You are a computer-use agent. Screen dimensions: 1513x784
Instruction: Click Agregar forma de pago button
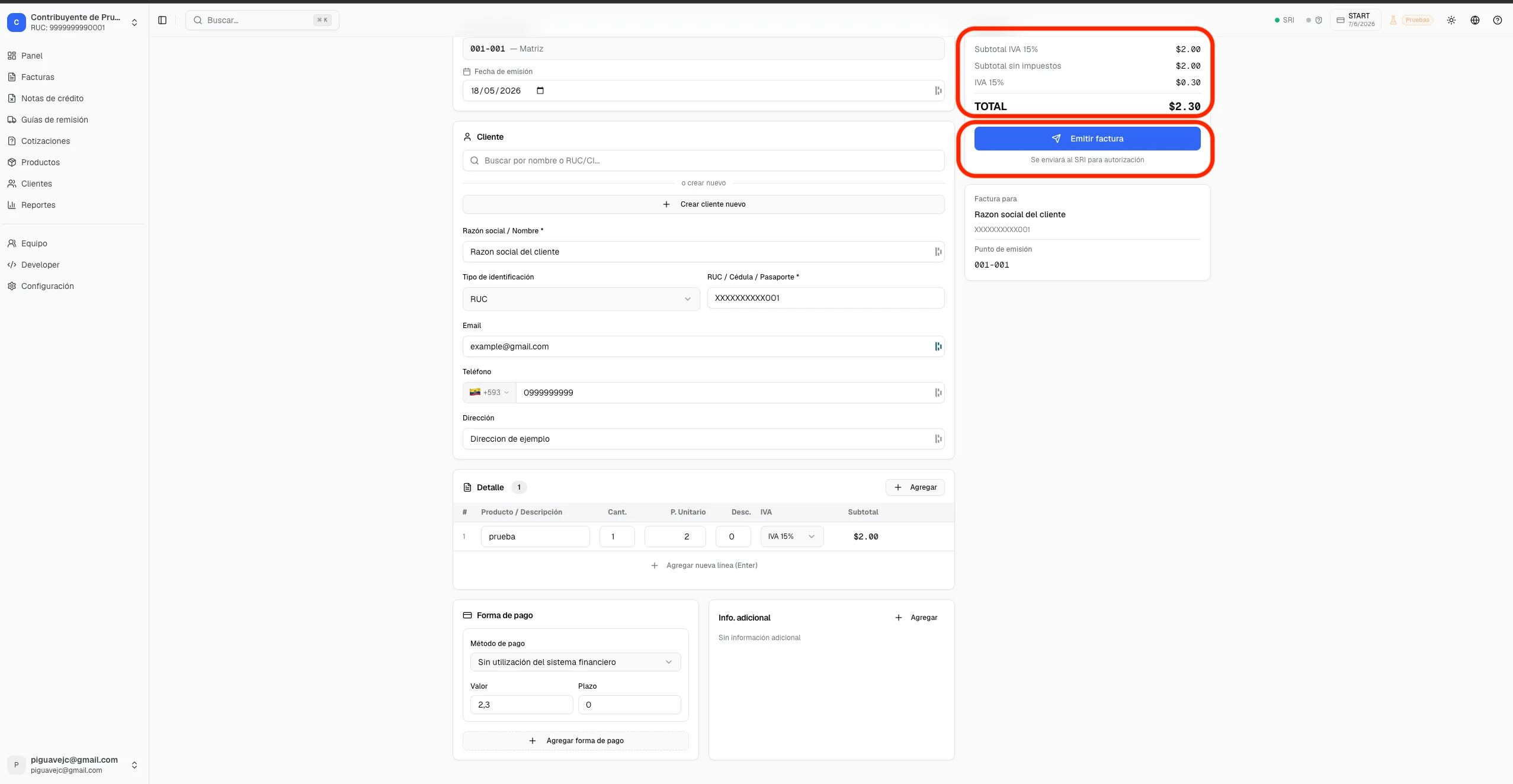[x=575, y=741]
